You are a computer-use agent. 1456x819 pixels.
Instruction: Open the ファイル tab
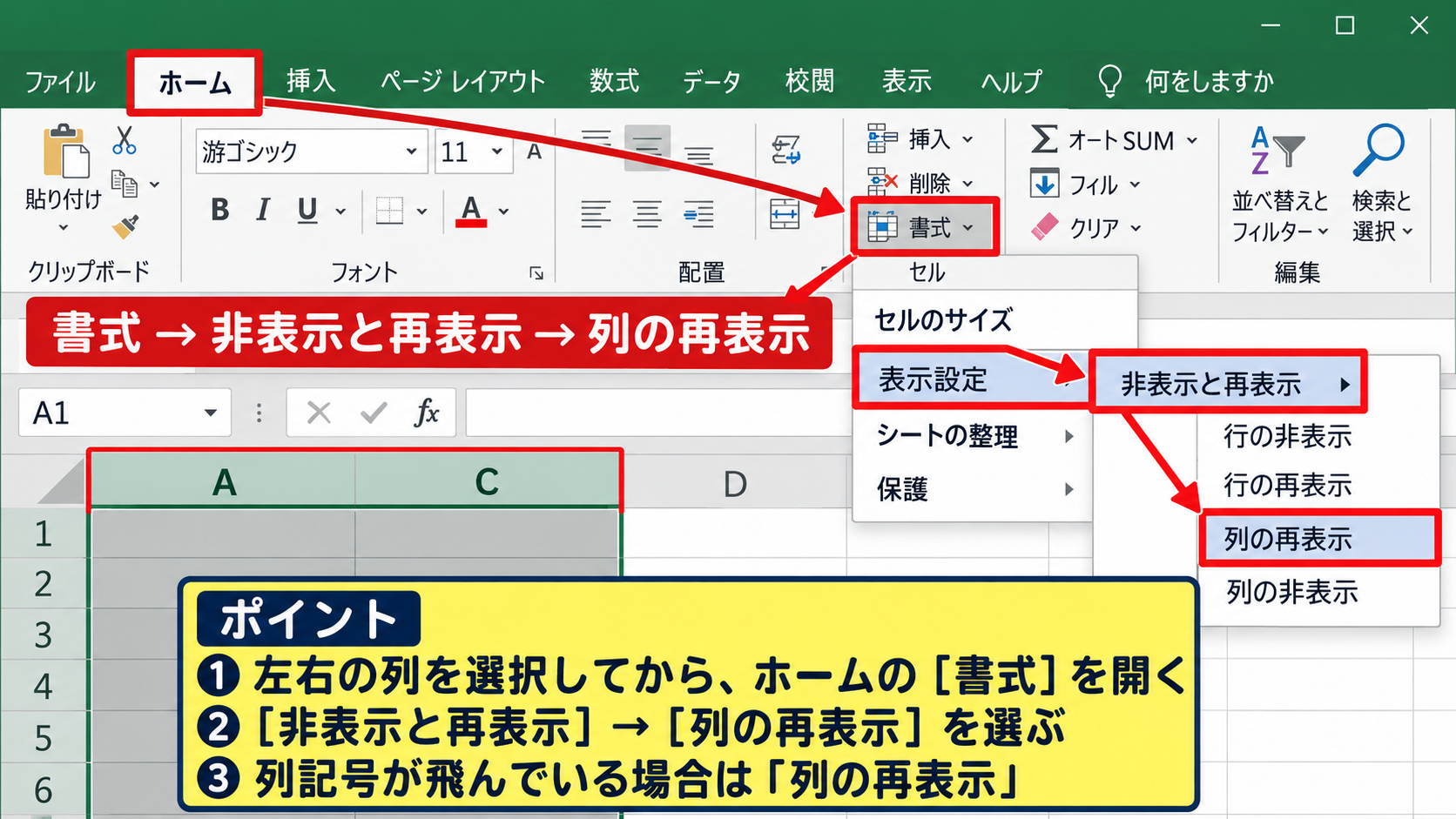pos(60,82)
